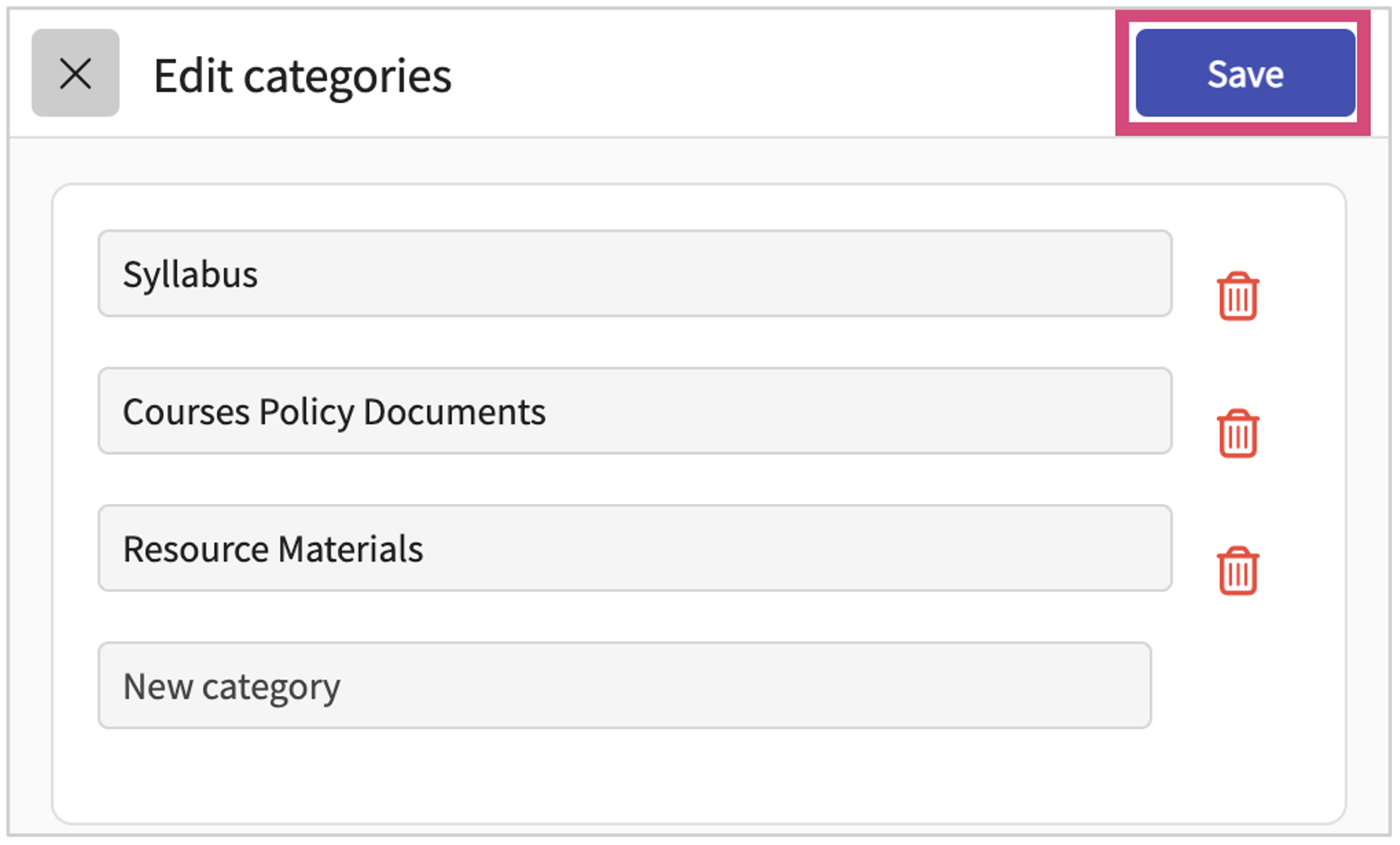Edit the Courses Policy Documents field

634,411
